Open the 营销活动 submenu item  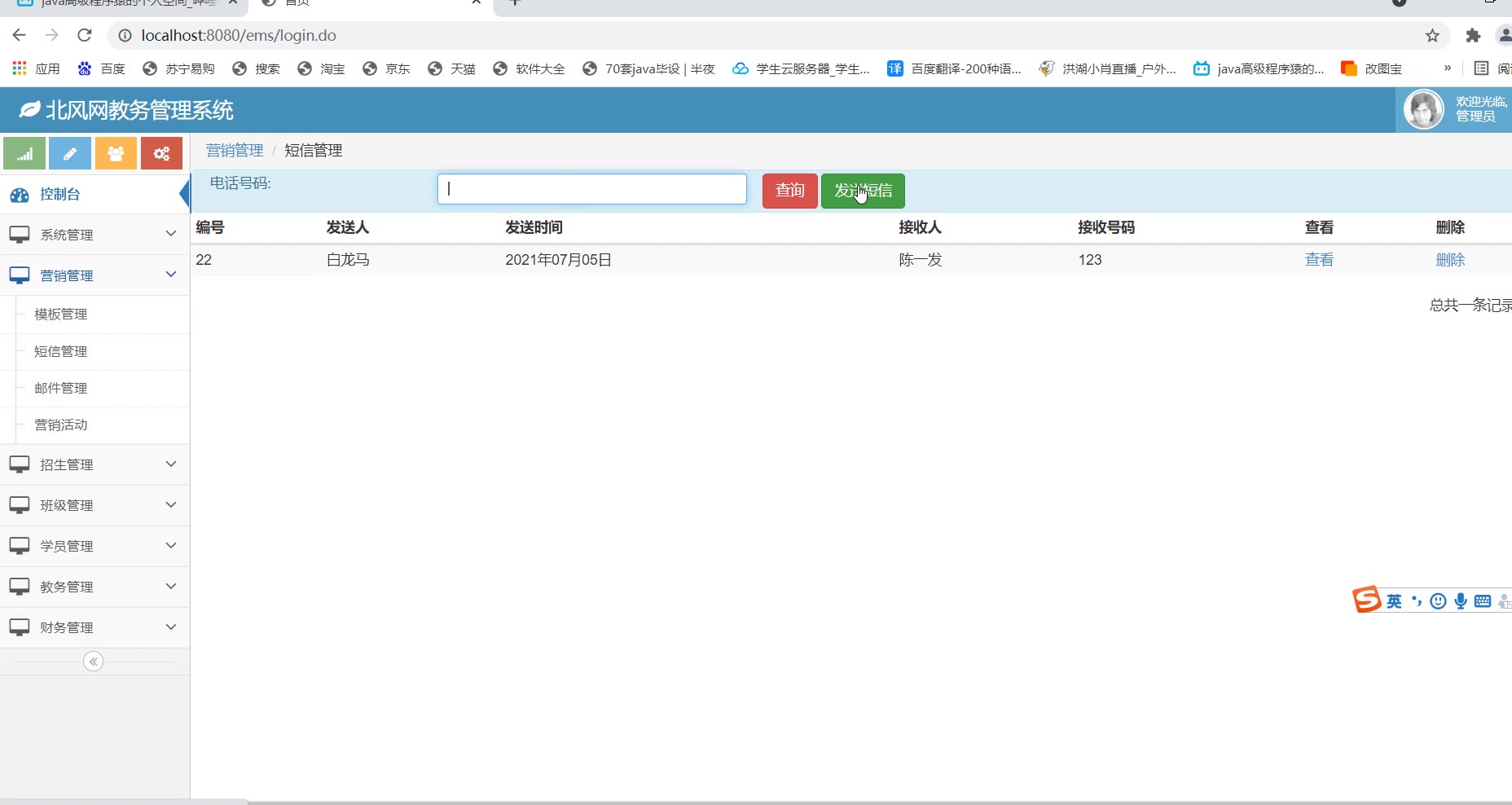61,425
